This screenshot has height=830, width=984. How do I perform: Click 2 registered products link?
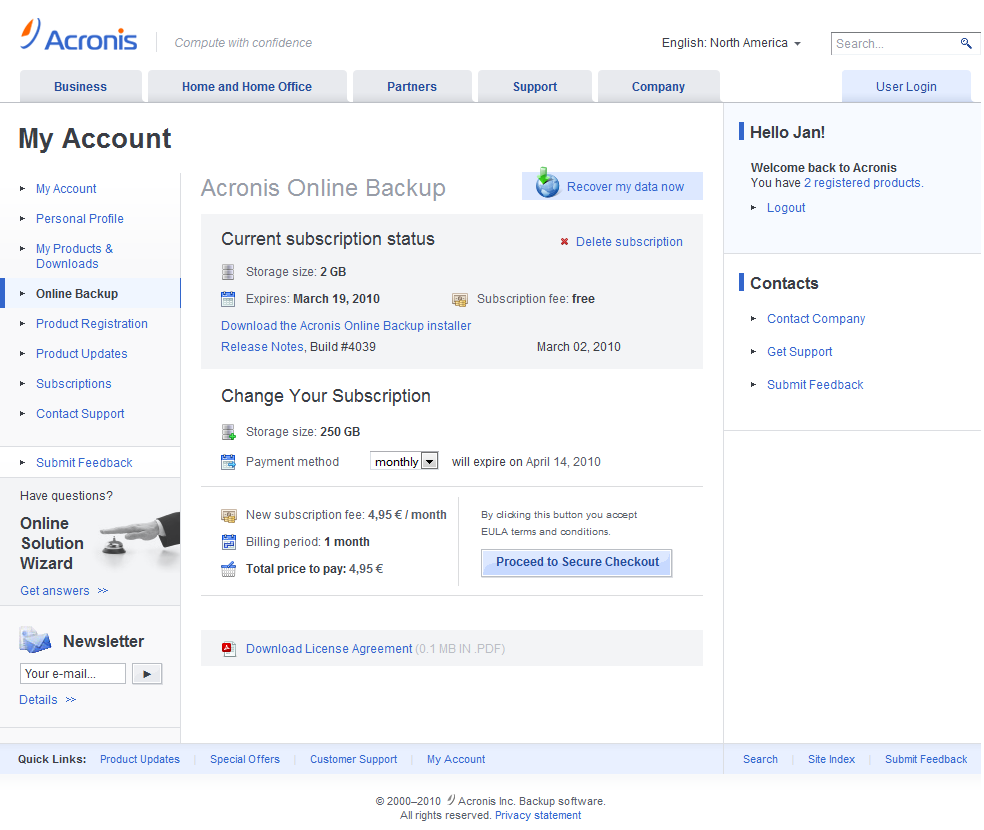click(x=862, y=183)
